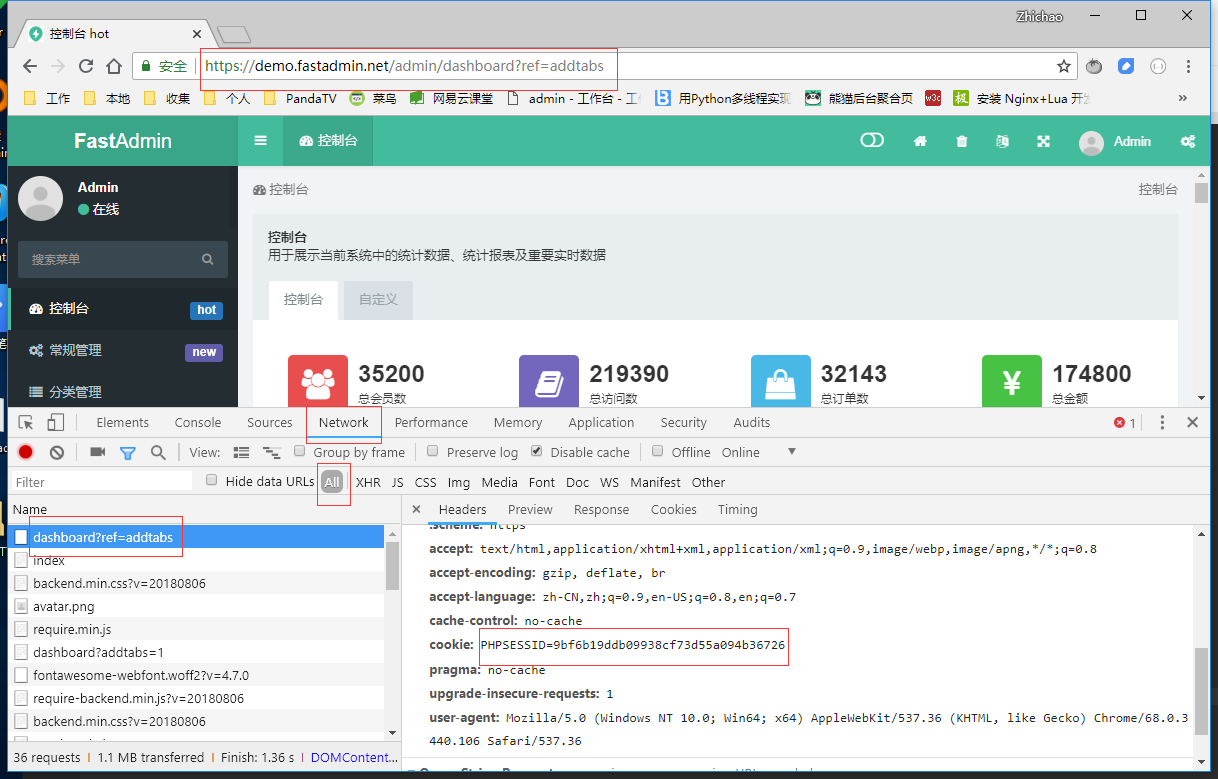
Task: Click the capture screenshots camera icon
Action: point(97,452)
